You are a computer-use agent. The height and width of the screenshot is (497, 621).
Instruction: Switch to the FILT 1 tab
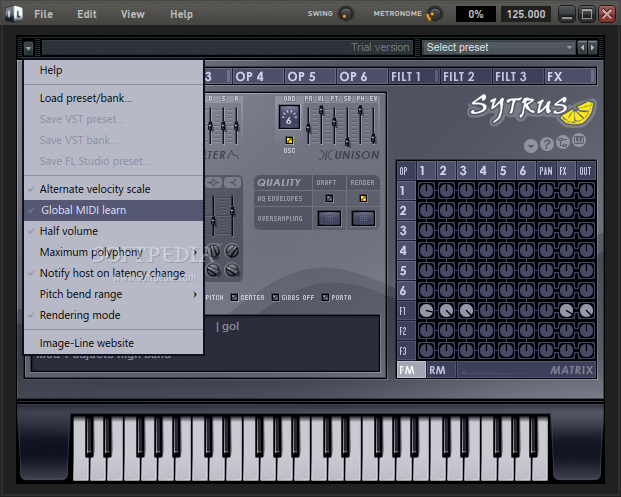(x=414, y=76)
